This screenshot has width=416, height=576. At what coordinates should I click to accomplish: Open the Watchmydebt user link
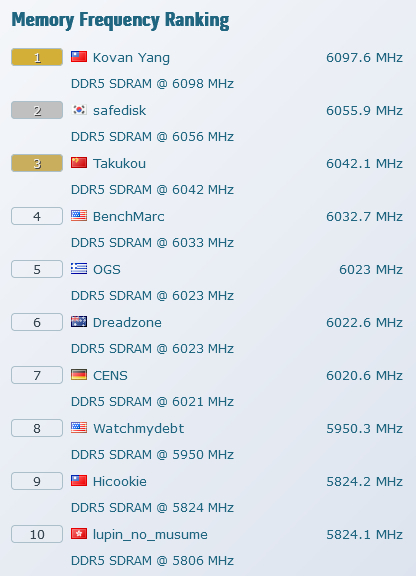[x=139, y=428]
